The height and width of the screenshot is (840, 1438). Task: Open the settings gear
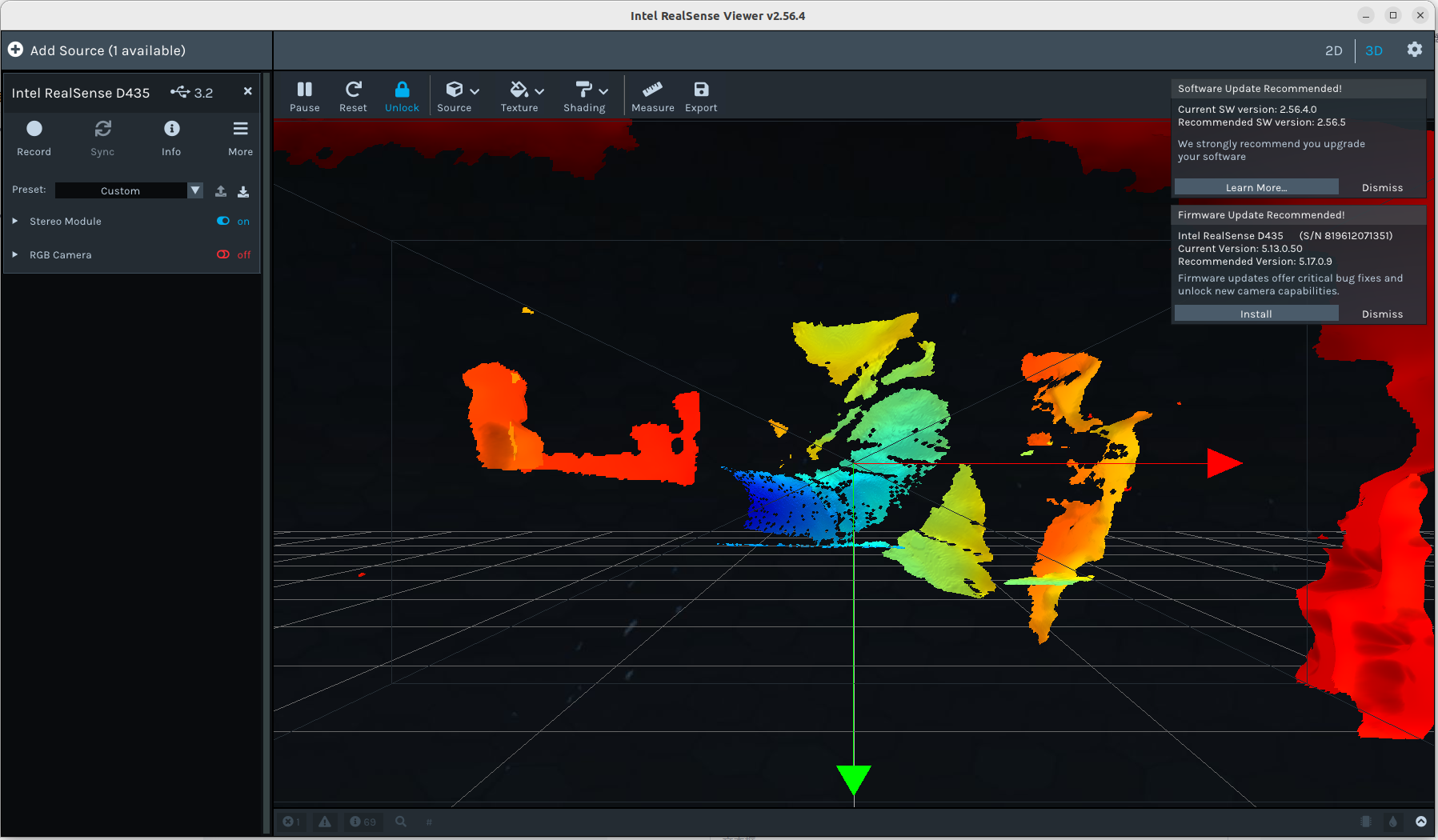(x=1415, y=50)
